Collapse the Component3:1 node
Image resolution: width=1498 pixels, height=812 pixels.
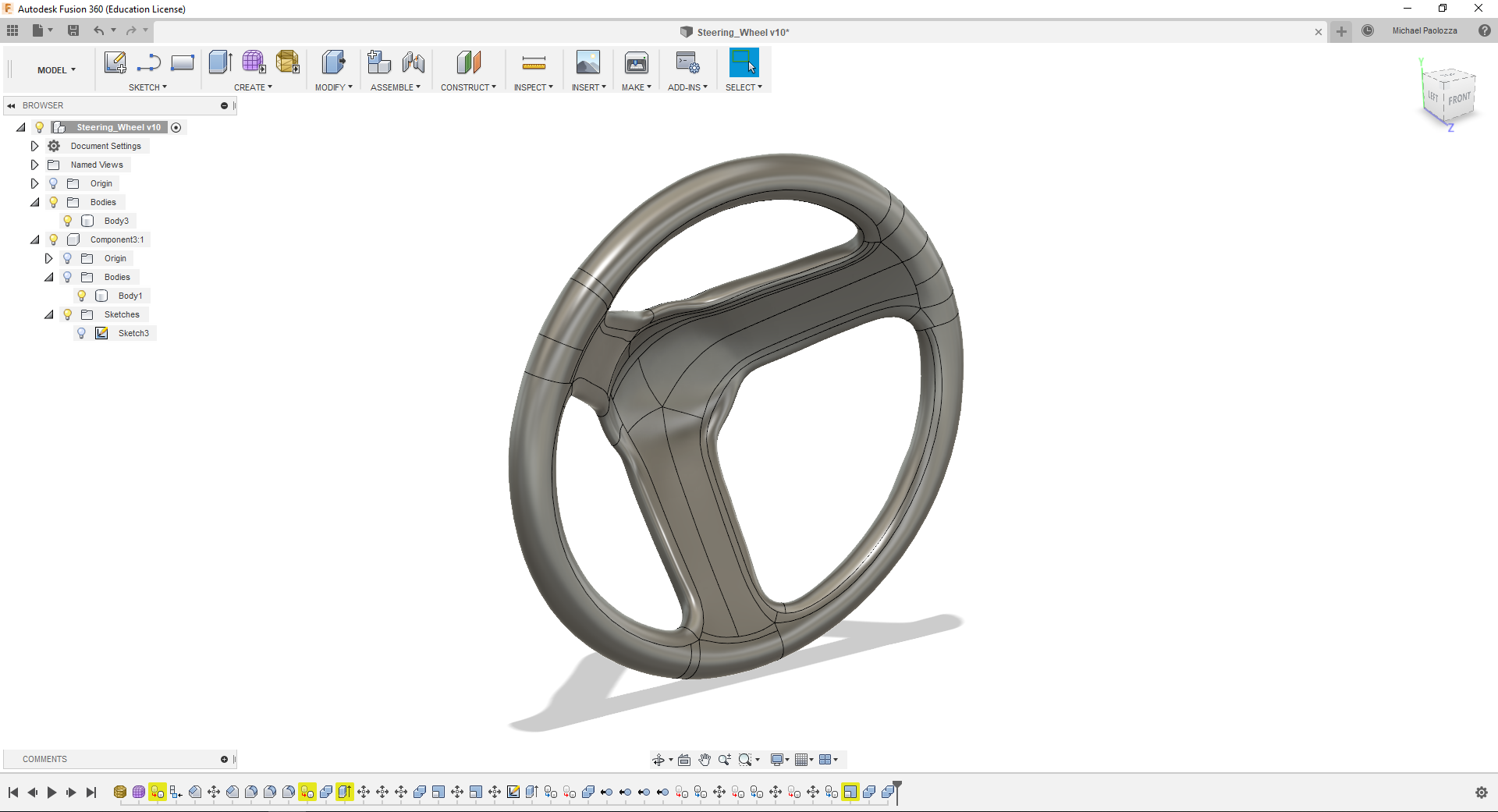(35, 239)
